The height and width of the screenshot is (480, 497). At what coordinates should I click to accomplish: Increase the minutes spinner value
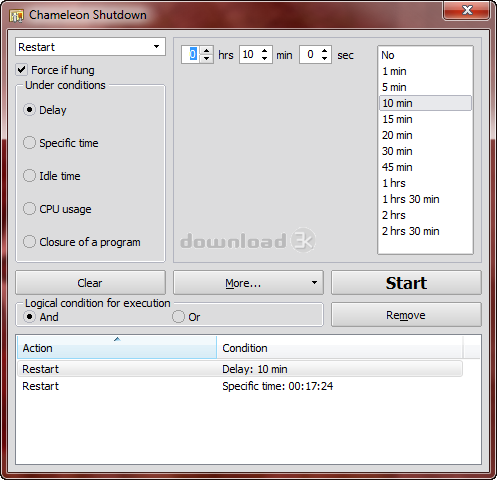click(x=265, y=50)
